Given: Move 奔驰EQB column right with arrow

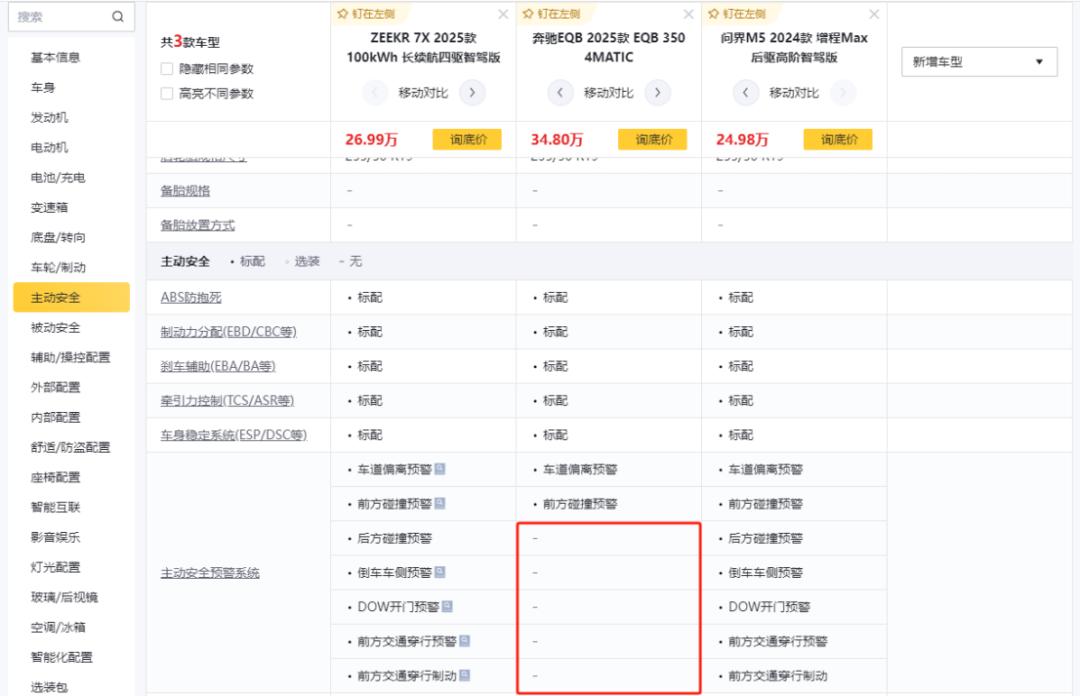Looking at the screenshot, I should (658, 92).
